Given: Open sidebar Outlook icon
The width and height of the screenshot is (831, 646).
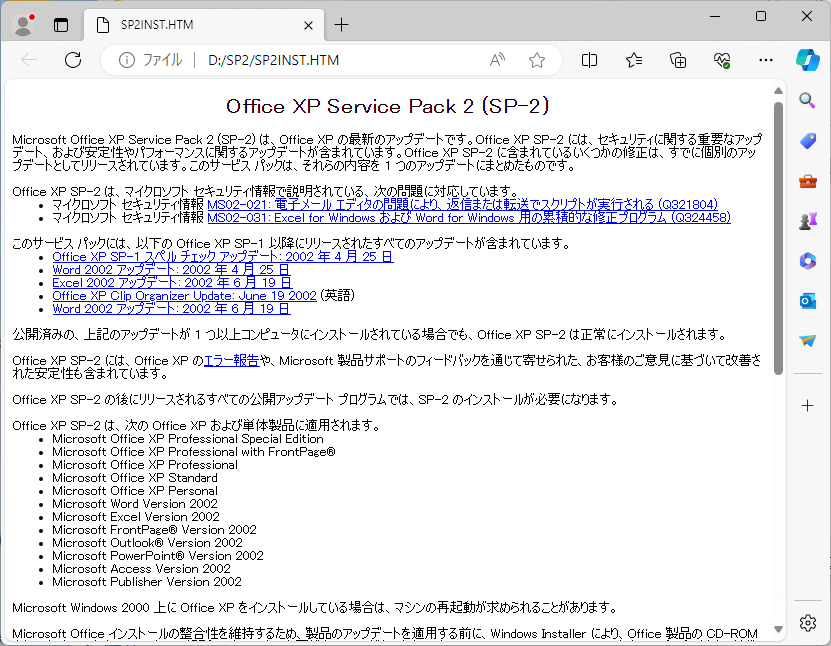Looking at the screenshot, I should (808, 301).
